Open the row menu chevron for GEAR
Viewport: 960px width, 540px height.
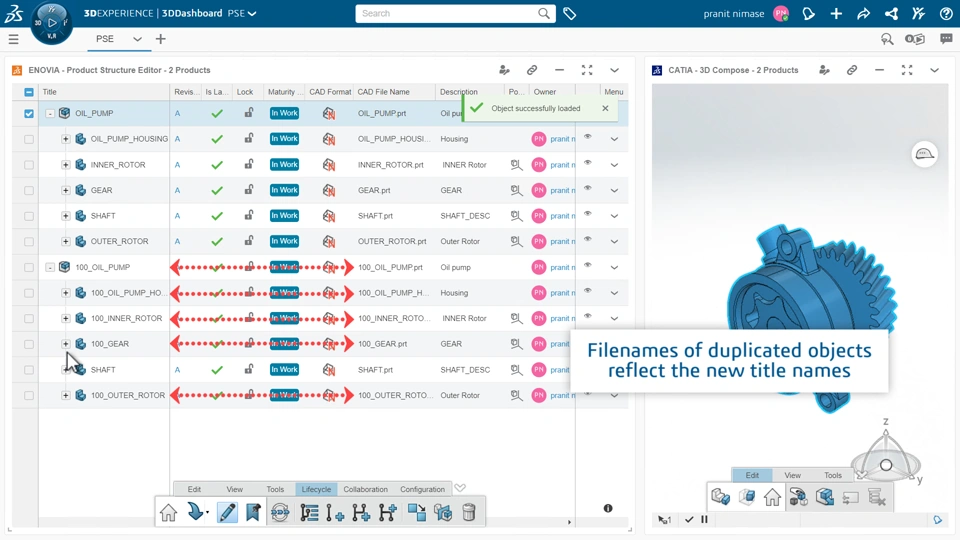tap(614, 190)
